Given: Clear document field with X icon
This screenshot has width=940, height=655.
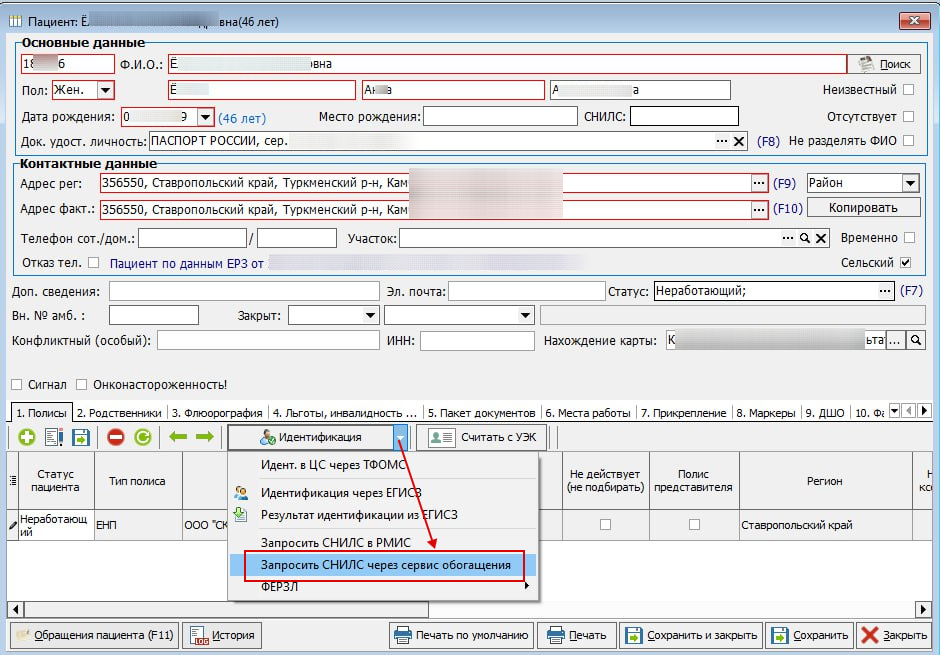Looking at the screenshot, I should (x=739, y=141).
